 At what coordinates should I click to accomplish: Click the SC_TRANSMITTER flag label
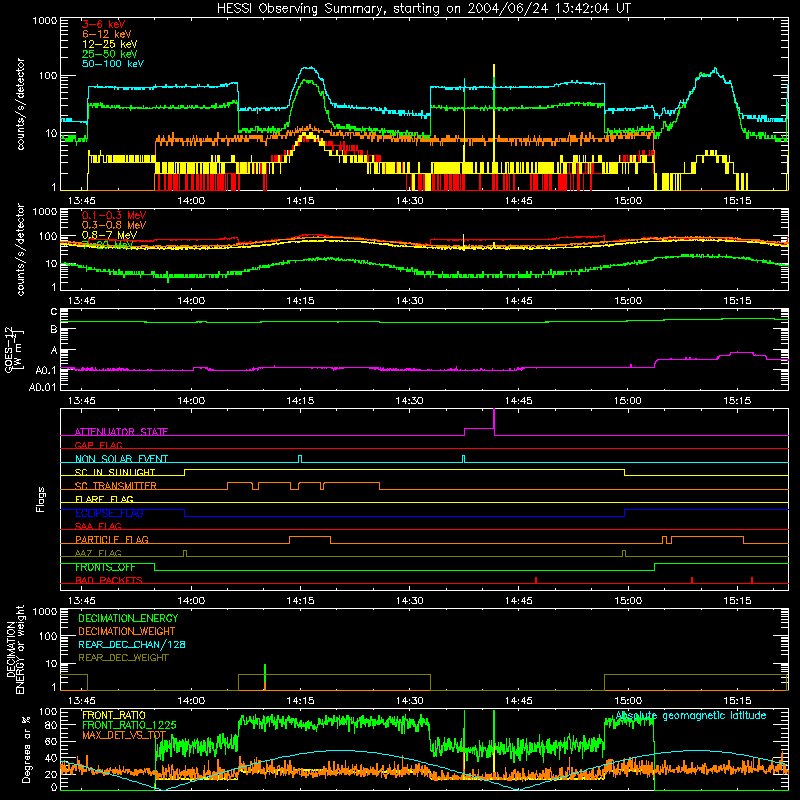[x=116, y=486]
